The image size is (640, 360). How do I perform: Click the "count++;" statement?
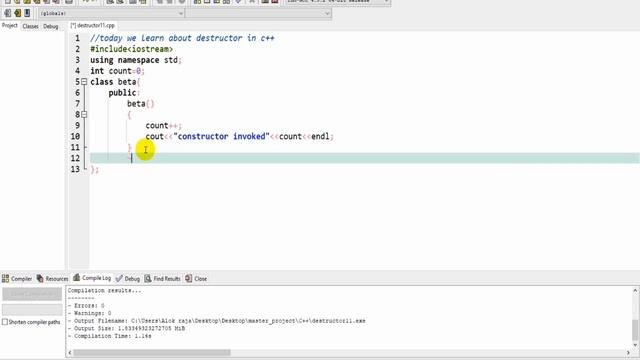tap(163, 126)
